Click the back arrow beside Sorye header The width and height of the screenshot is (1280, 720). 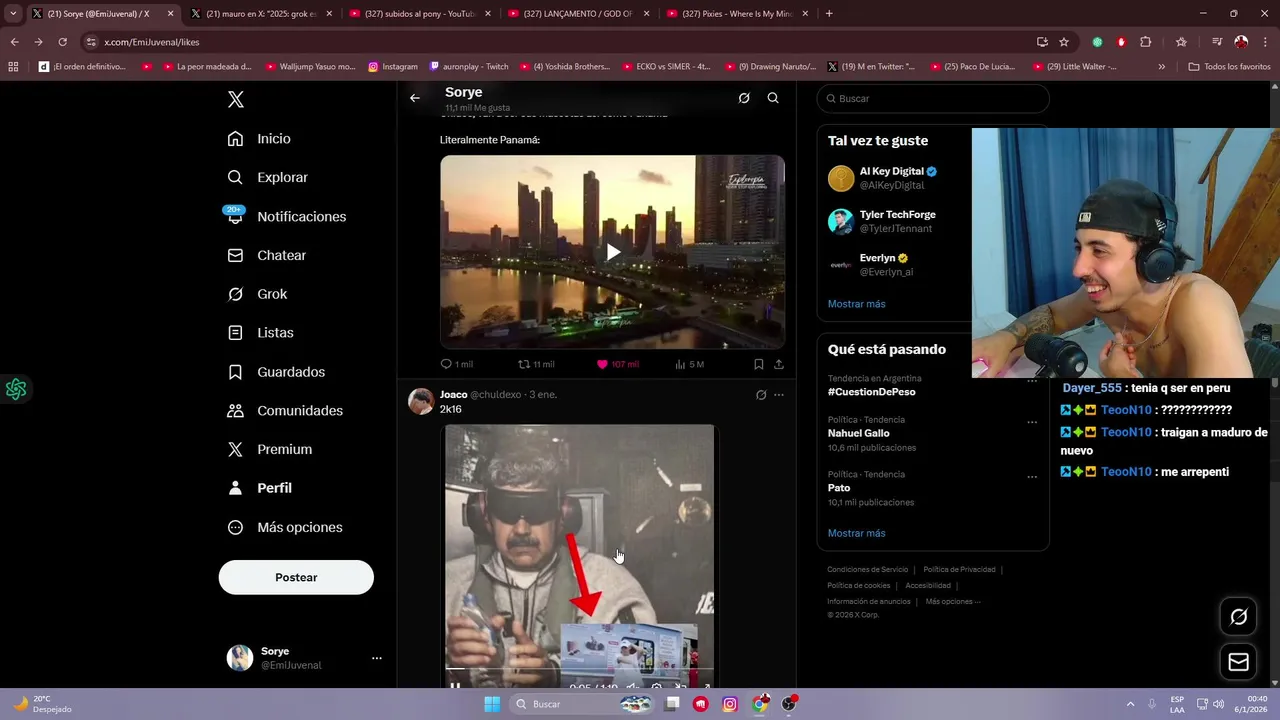pos(415,98)
